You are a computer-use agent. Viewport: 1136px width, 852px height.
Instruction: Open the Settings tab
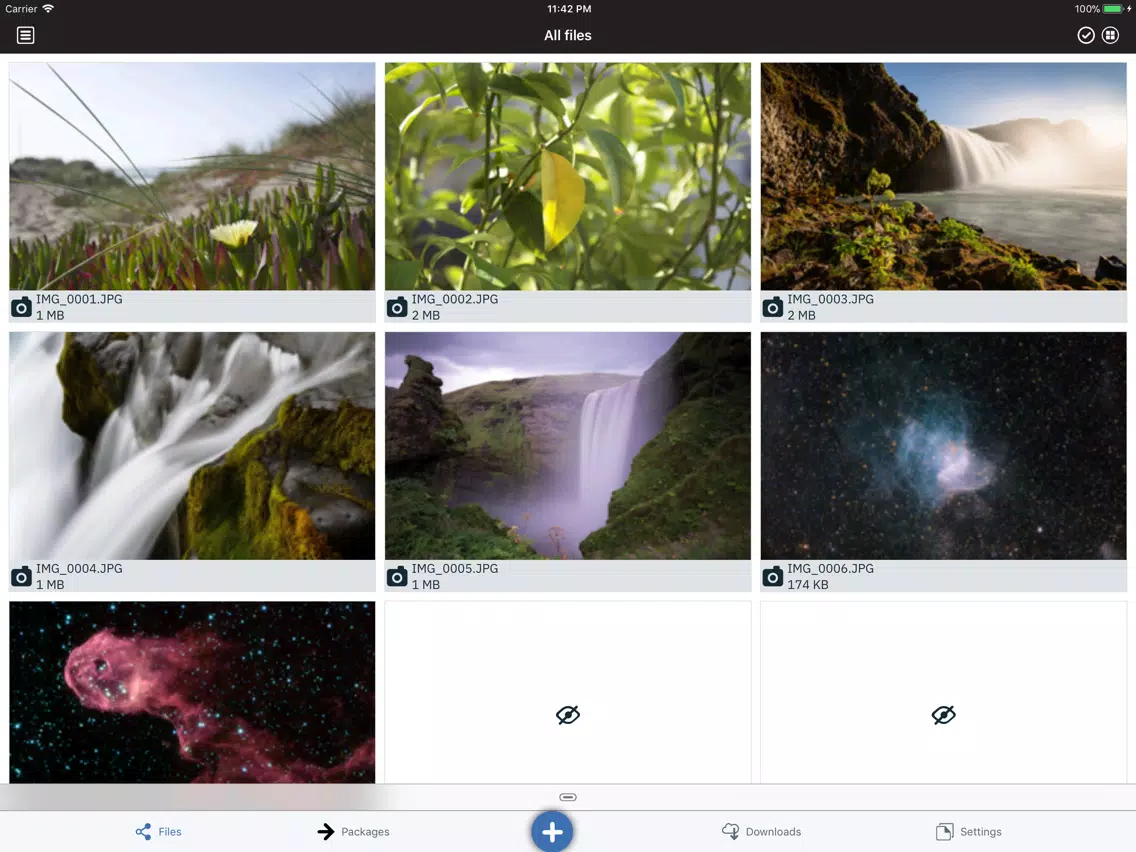969,832
